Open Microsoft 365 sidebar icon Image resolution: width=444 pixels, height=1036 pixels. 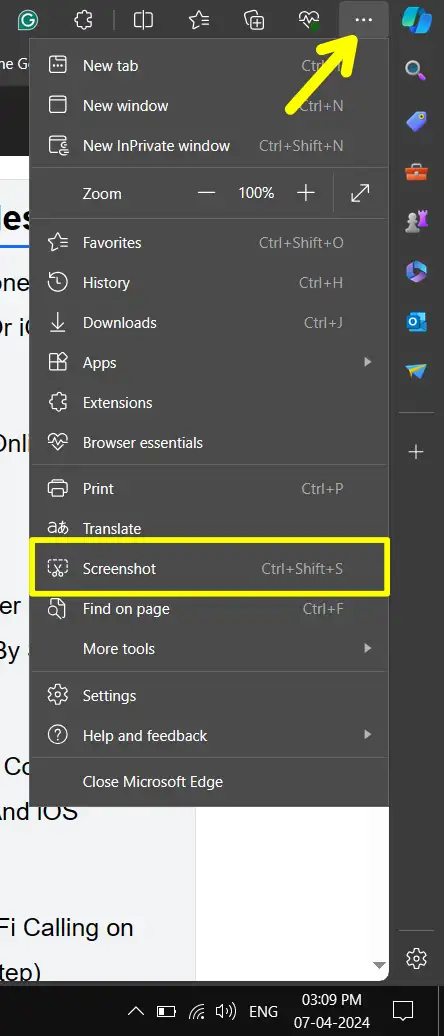(x=416, y=272)
